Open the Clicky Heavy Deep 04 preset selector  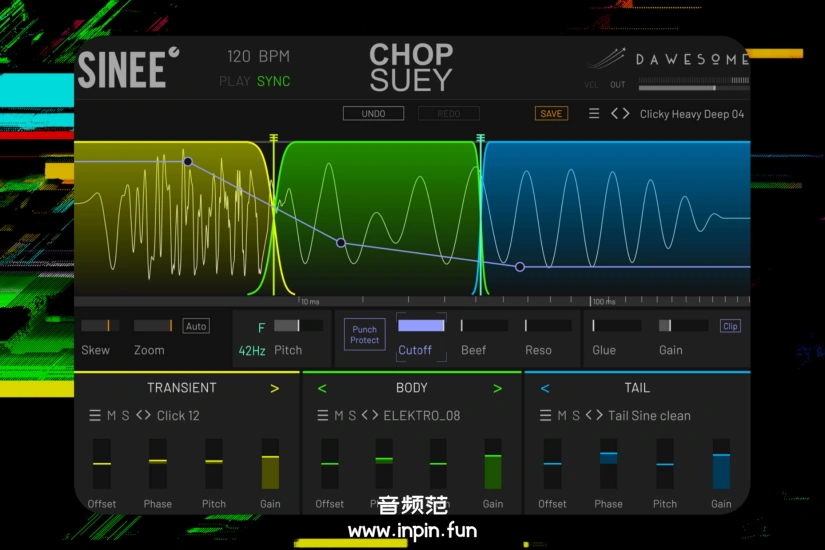pyautogui.click(x=692, y=114)
